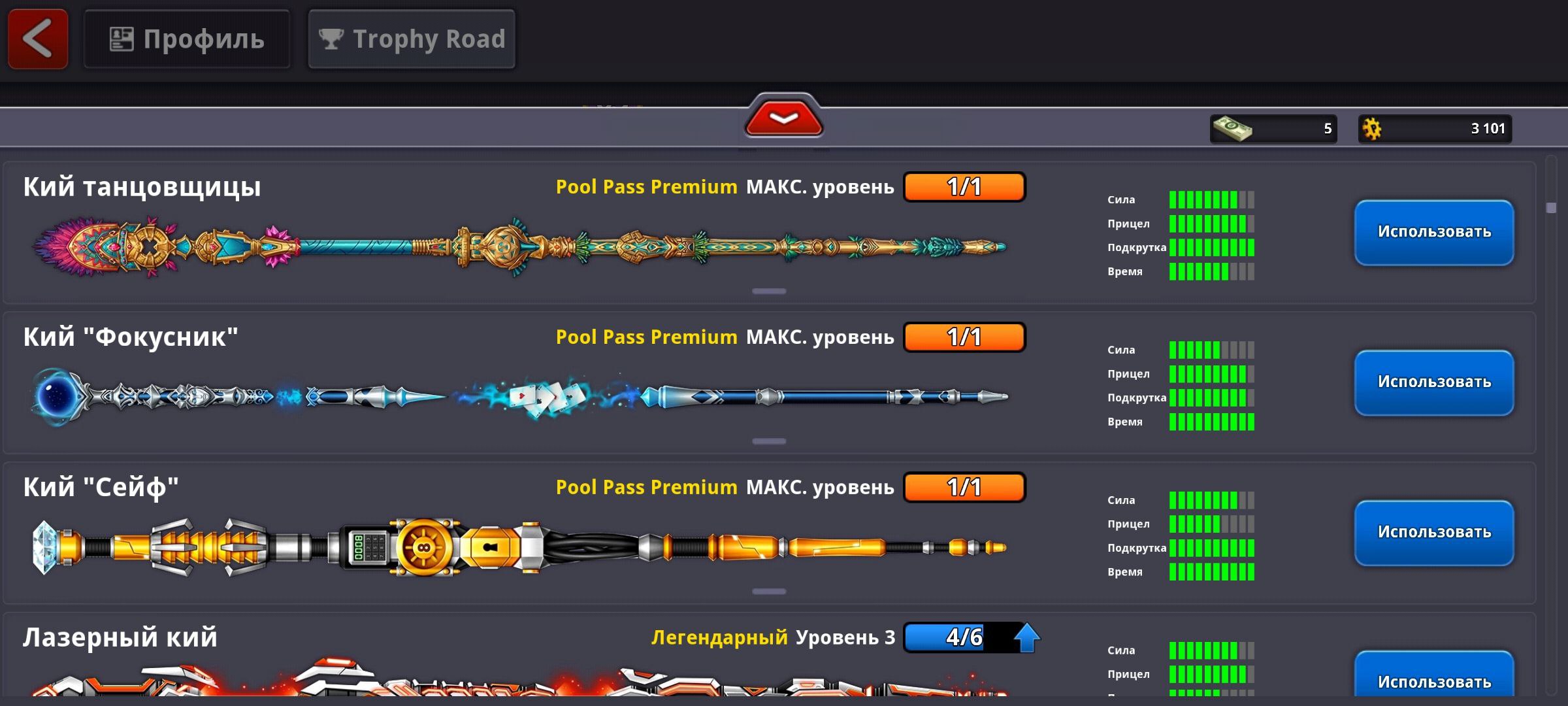Expand the red chevron dropdown handle
Viewport: 1568px width, 706px height.
[x=783, y=118]
